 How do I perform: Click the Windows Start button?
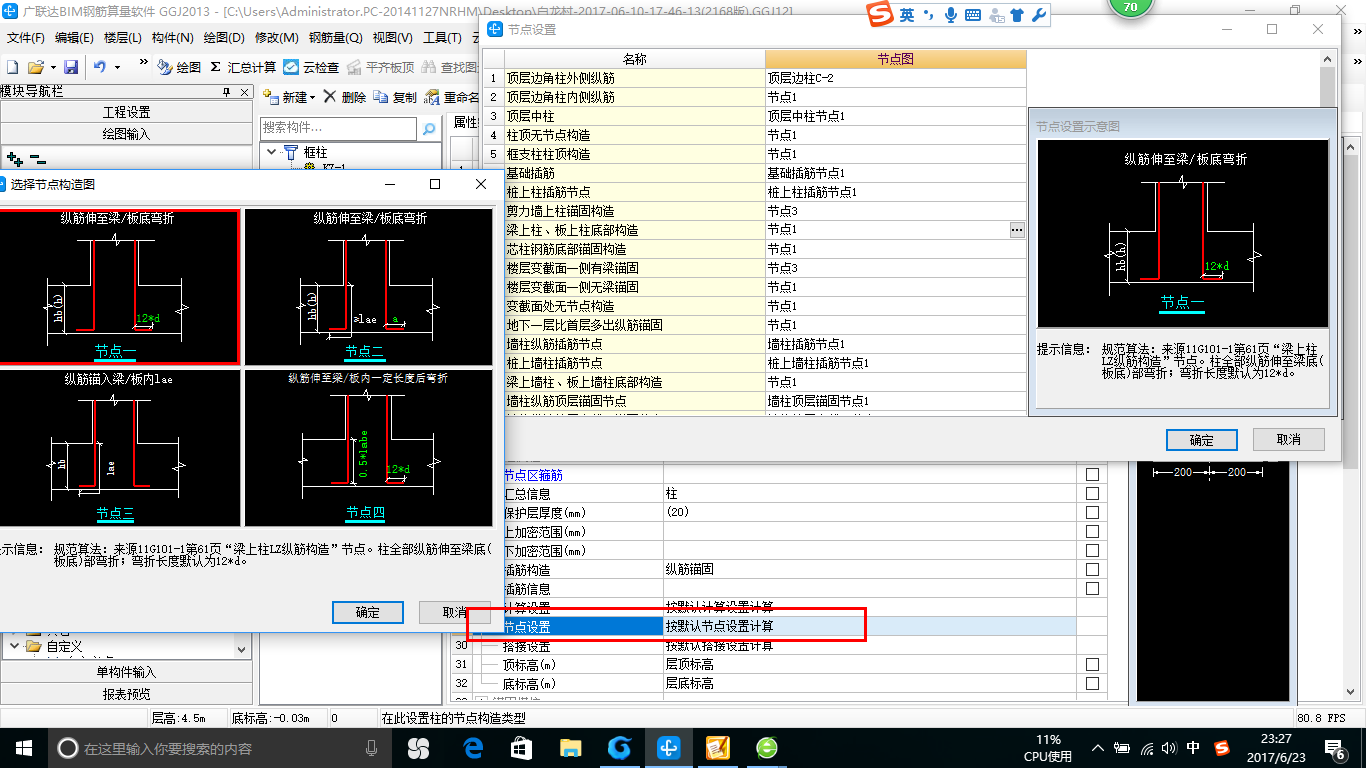(x=23, y=748)
